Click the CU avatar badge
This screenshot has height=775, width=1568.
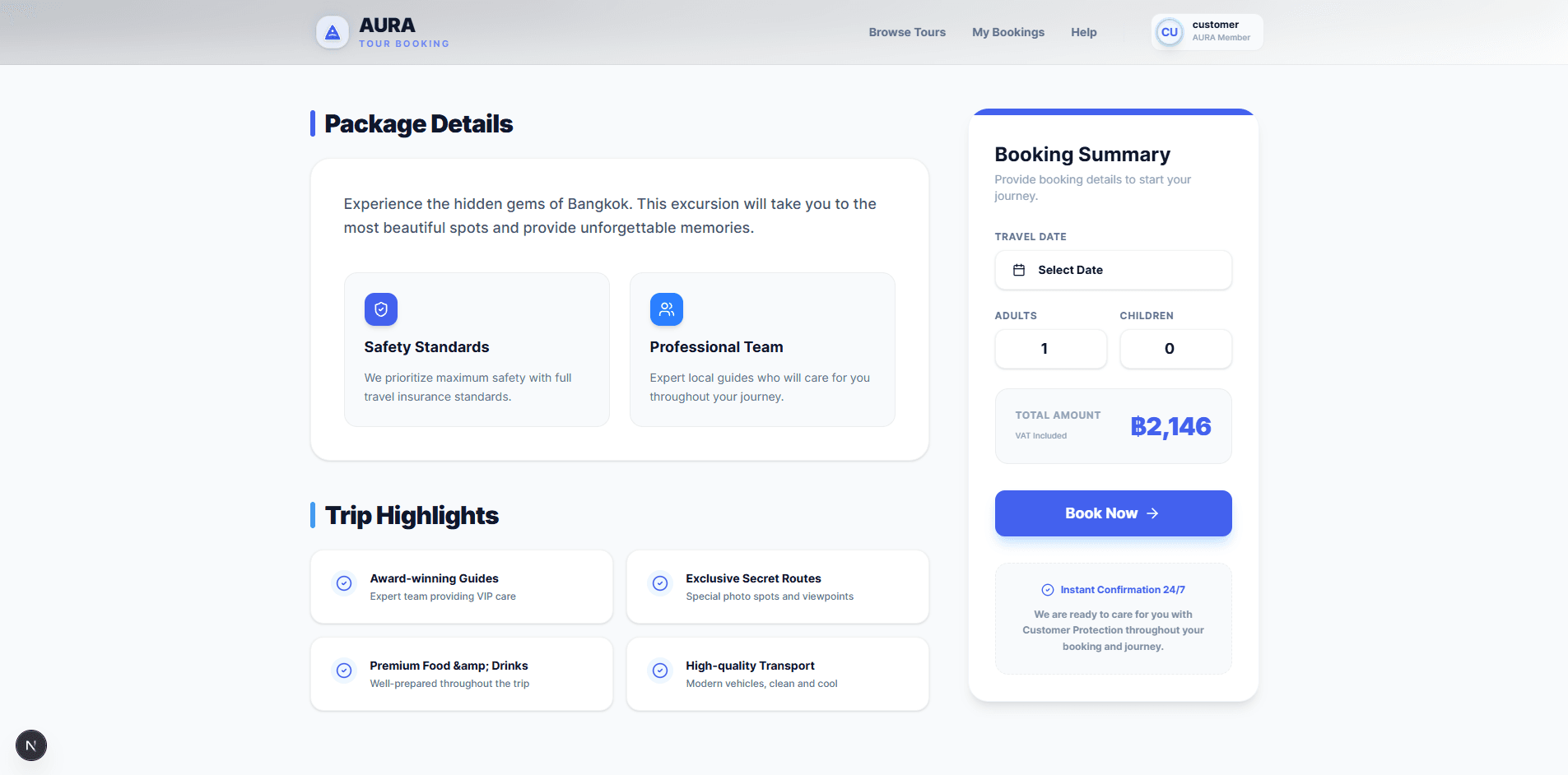point(1170,31)
